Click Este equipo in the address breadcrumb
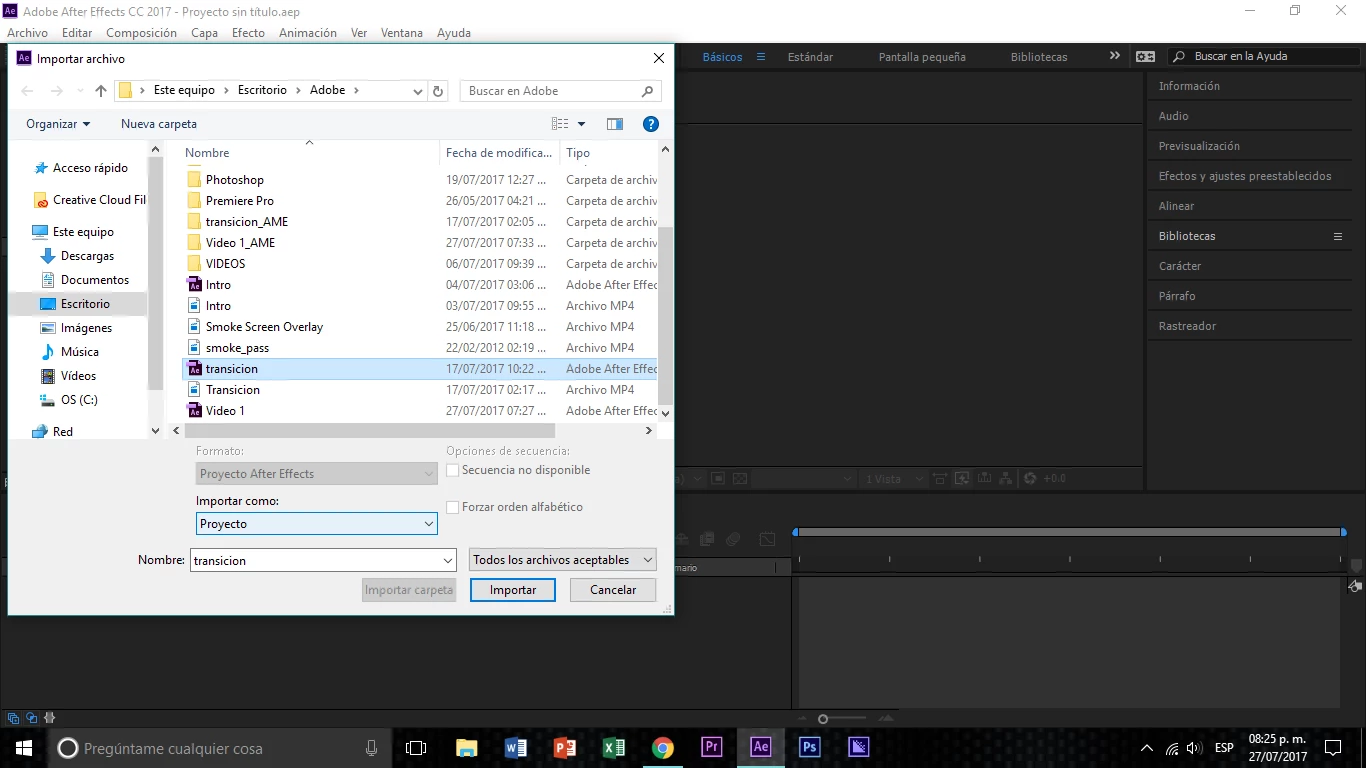The image size is (1366, 768). click(x=184, y=90)
